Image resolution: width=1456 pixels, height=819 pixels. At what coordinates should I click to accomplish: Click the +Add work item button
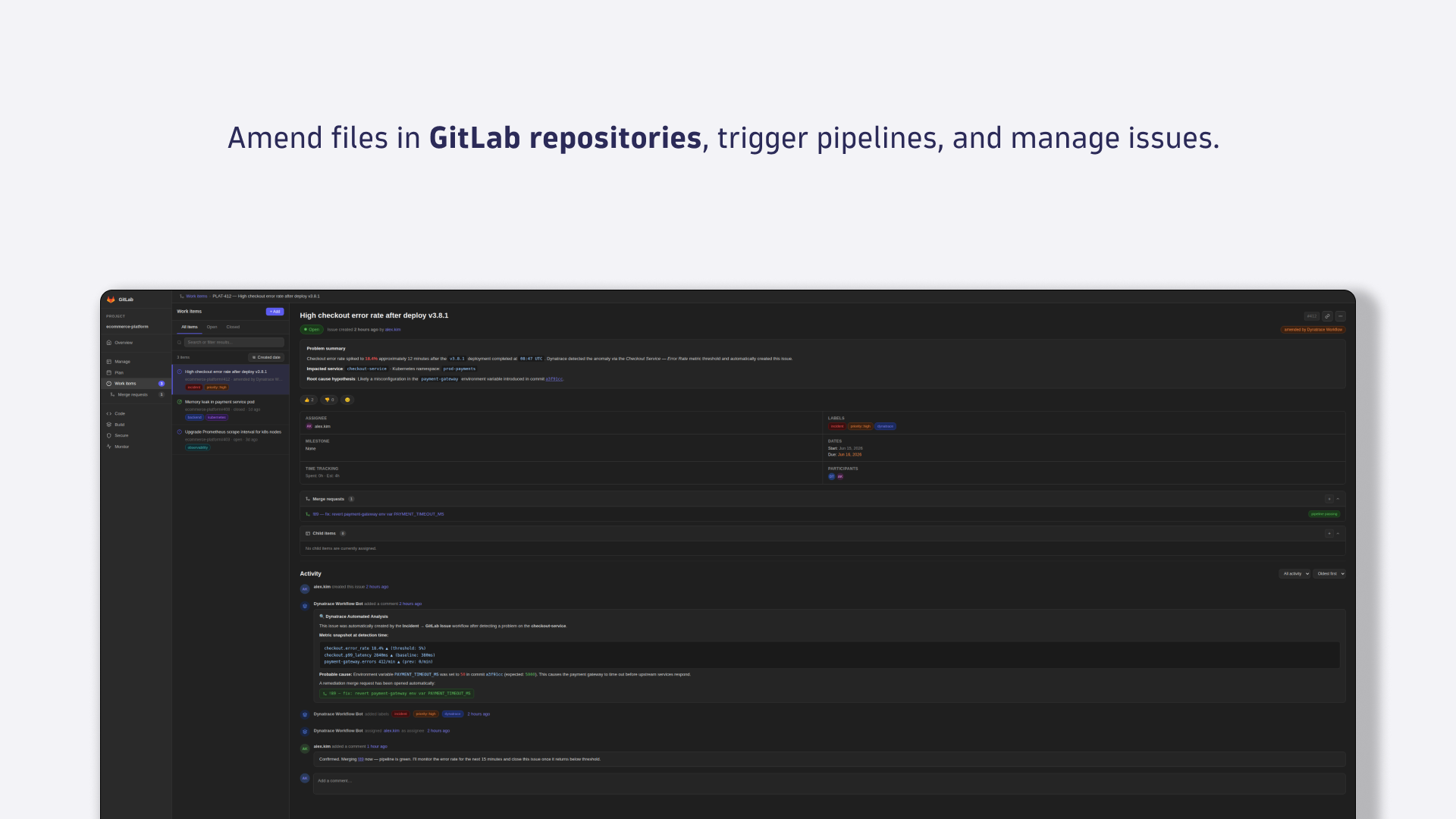coord(275,312)
